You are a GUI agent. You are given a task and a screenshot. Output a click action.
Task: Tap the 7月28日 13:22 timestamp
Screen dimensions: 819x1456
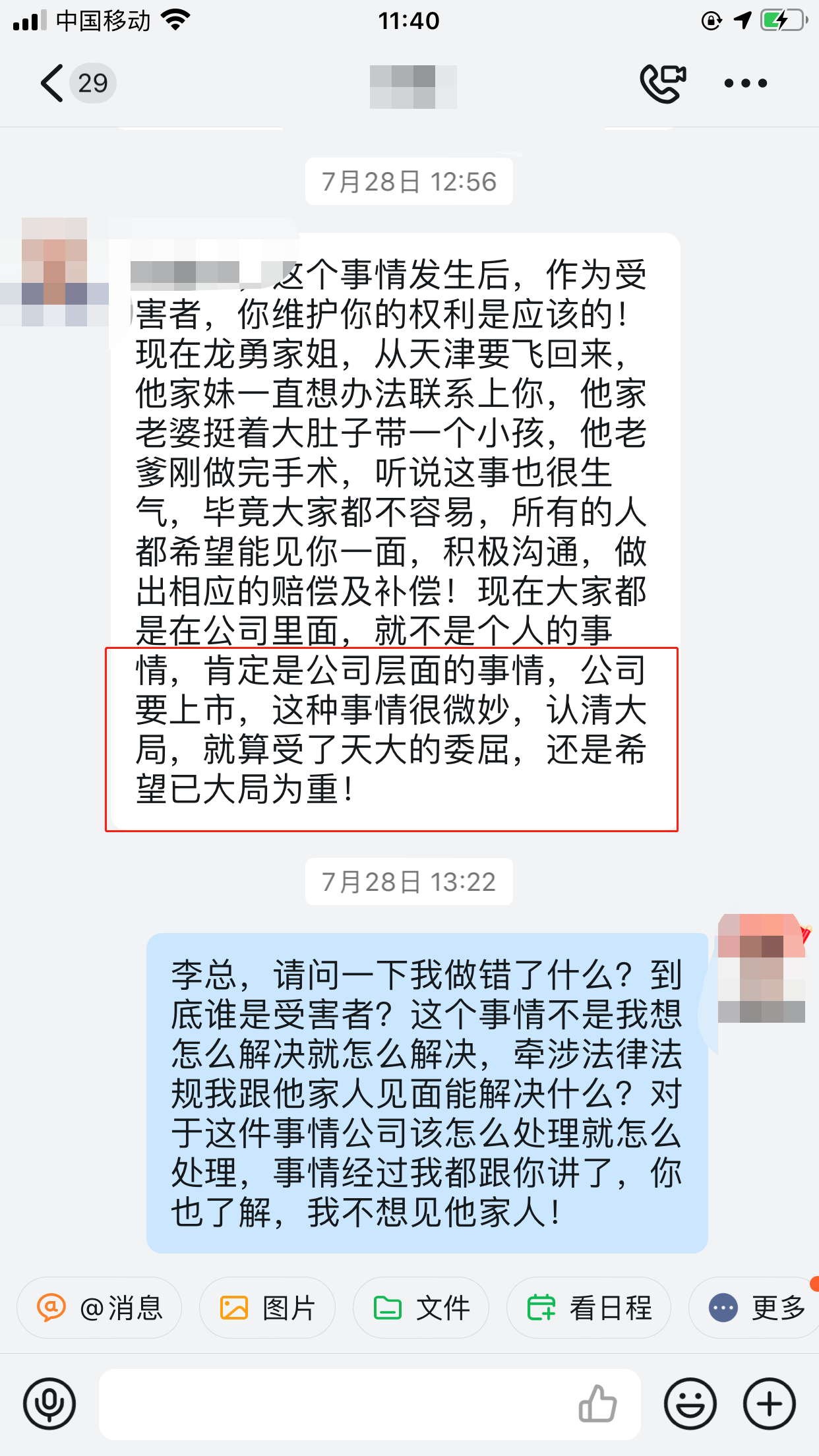(x=409, y=882)
